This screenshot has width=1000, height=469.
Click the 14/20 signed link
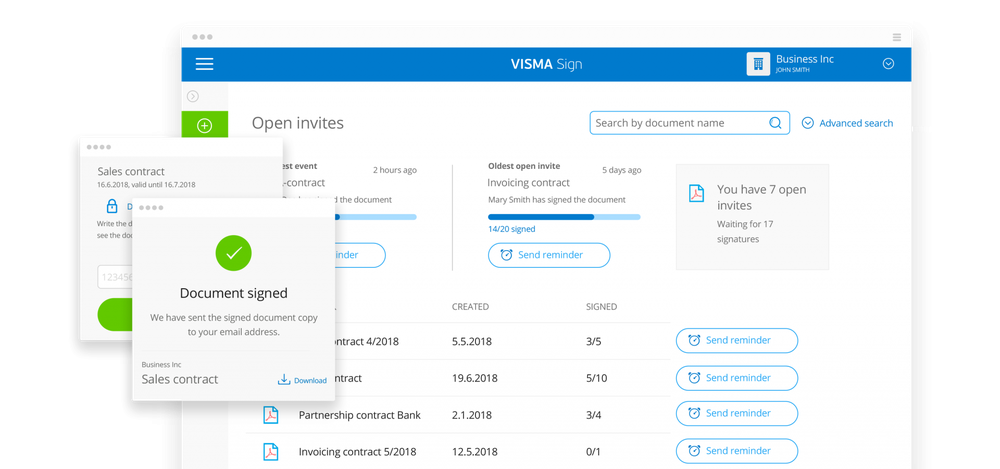tap(511, 229)
